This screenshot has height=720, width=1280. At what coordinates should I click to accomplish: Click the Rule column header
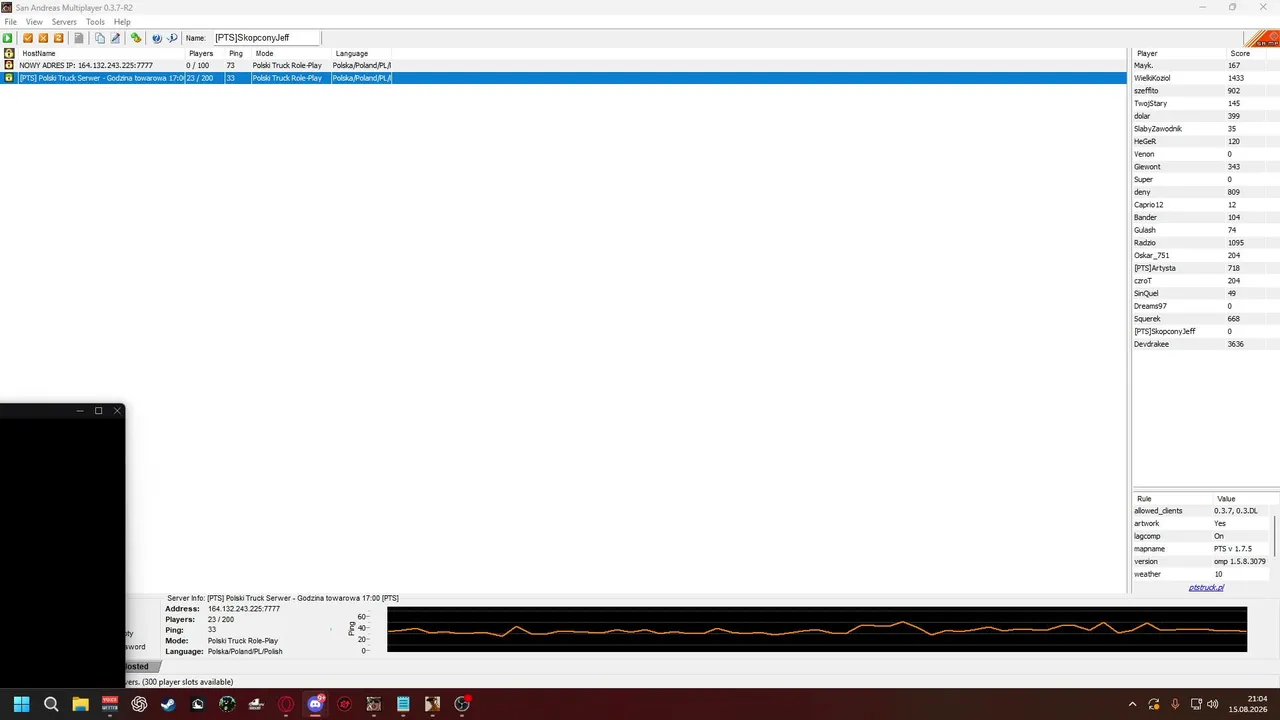(x=1172, y=498)
